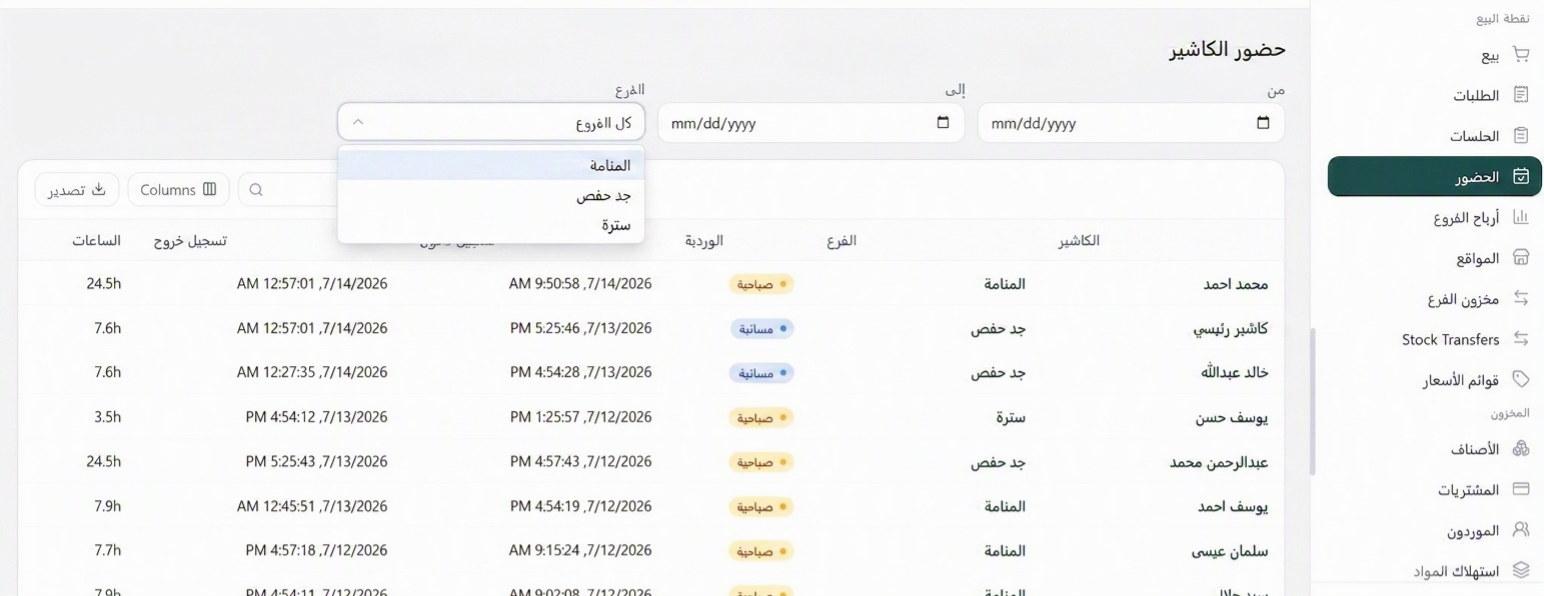Image resolution: width=1544 pixels, height=596 pixels.
Task: Click حضور الكاشير page heading
Action: [x=1227, y=49]
